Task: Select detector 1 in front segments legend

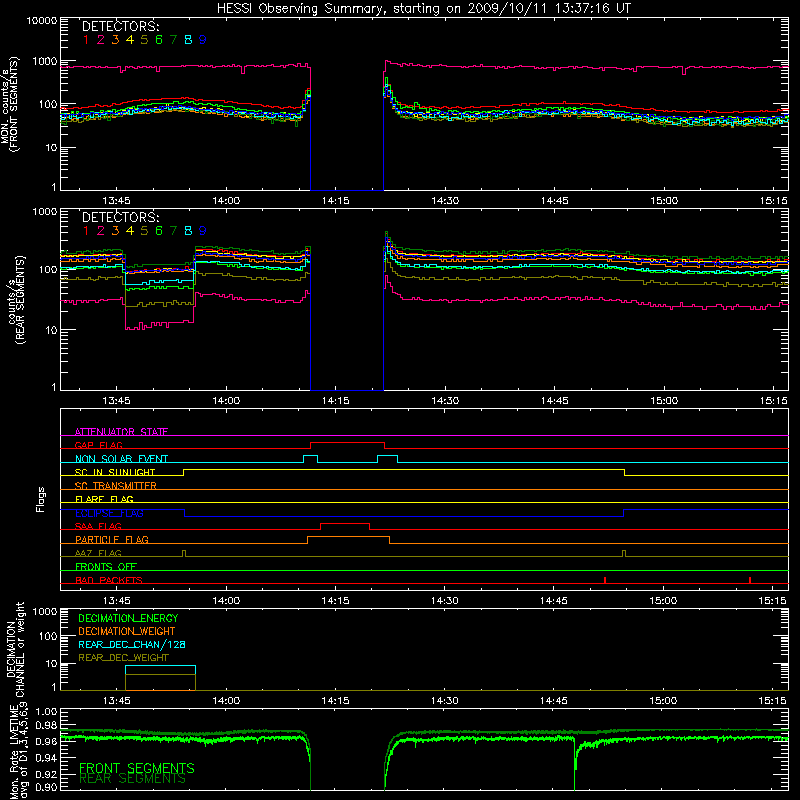Action: pyautogui.click(x=86, y=40)
